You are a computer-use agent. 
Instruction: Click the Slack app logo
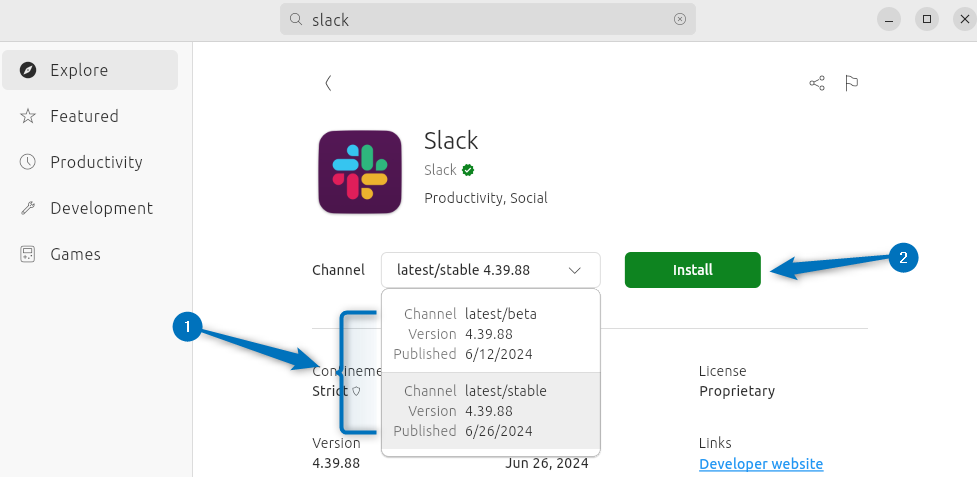[x=360, y=172]
